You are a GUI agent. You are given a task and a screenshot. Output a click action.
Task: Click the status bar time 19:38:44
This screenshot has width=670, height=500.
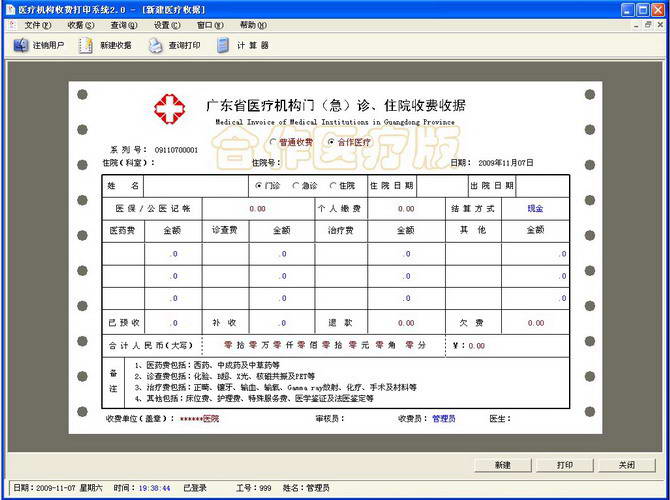(154, 488)
